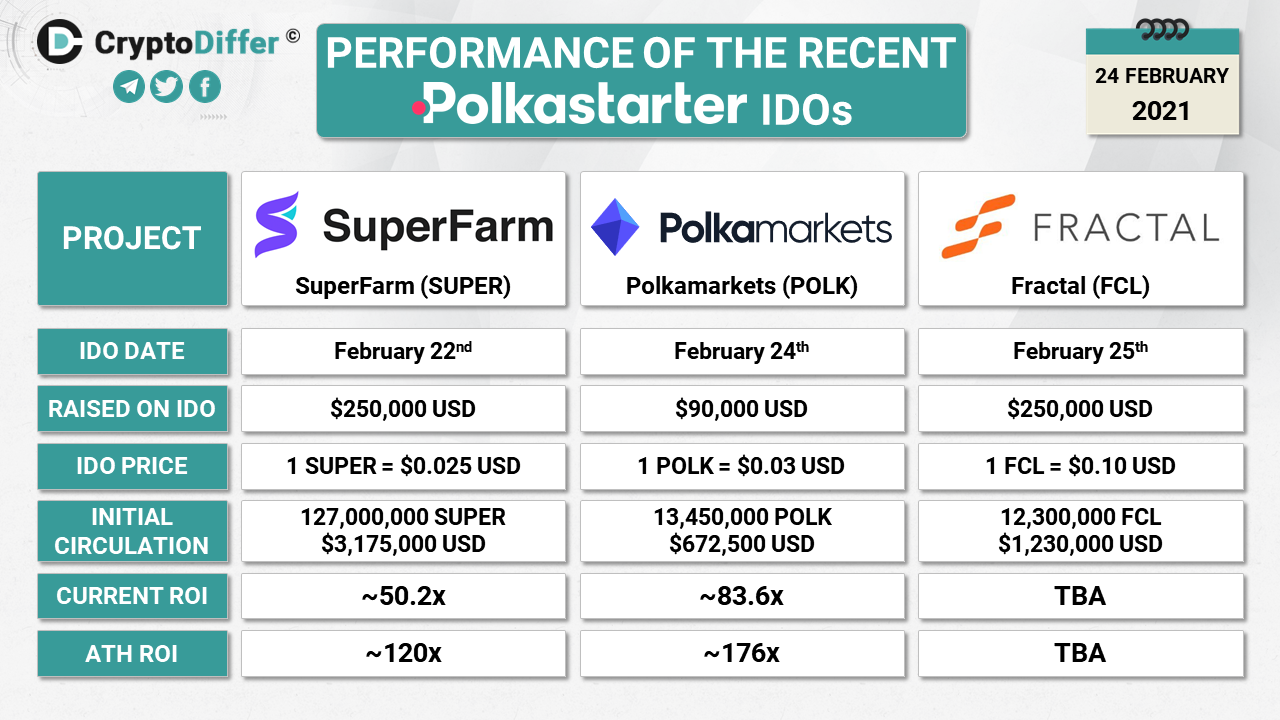Screen dimensions: 1280x720
Task: Click the Fractal orange logo
Action: click(973, 227)
